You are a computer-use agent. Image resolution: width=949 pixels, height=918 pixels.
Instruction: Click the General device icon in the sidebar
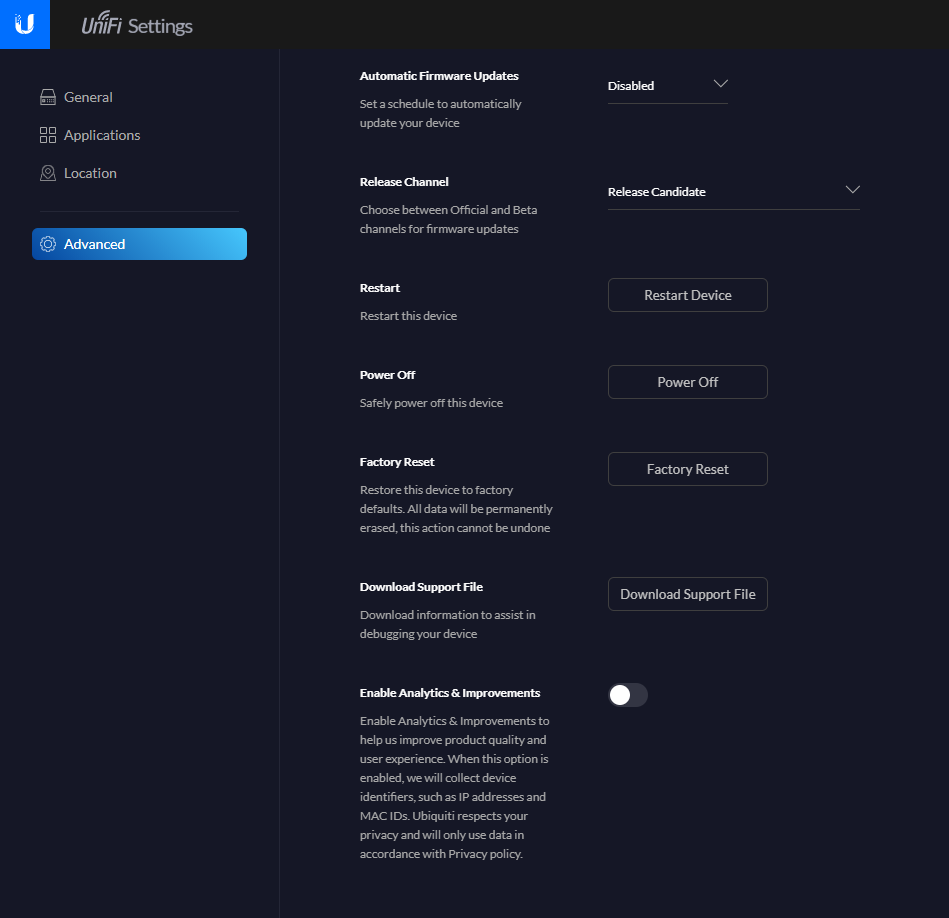(48, 97)
